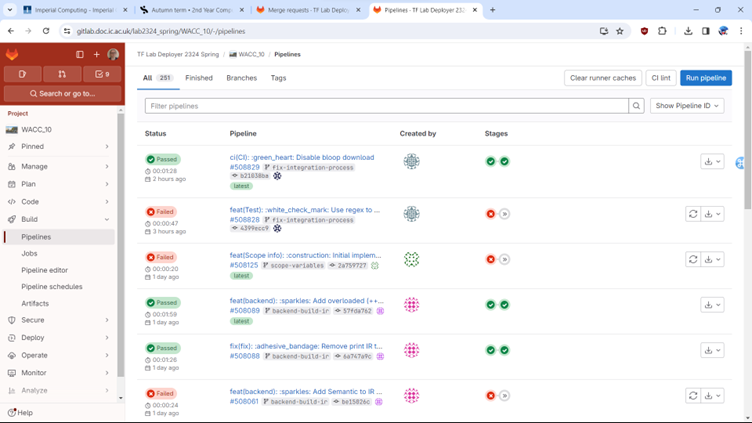Image resolution: width=752 pixels, height=423 pixels.
Task: Click Clear runner caches button
Action: [602, 78]
